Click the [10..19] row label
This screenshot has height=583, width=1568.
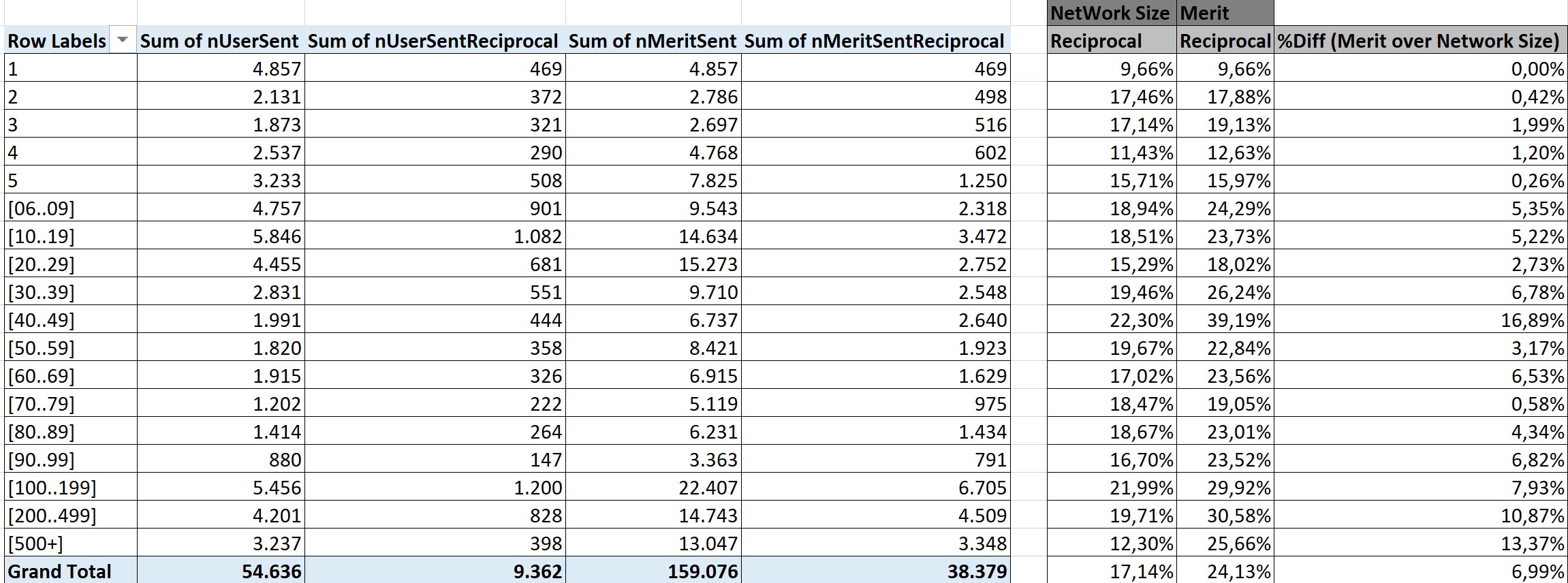pos(70,236)
